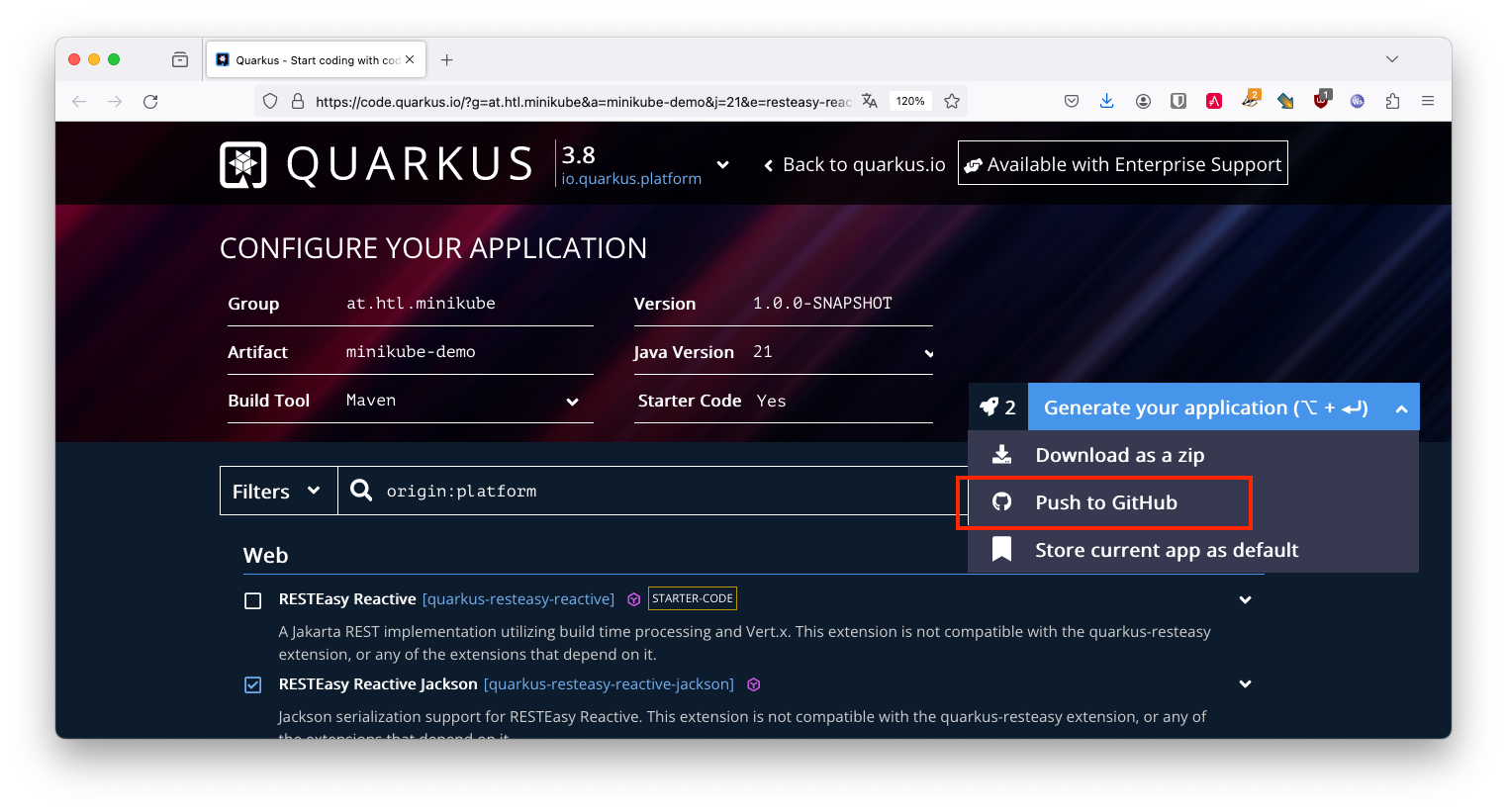This screenshot has width=1507, height=812.
Task: Collapse the Generate application options arrow
Action: click(x=1401, y=407)
